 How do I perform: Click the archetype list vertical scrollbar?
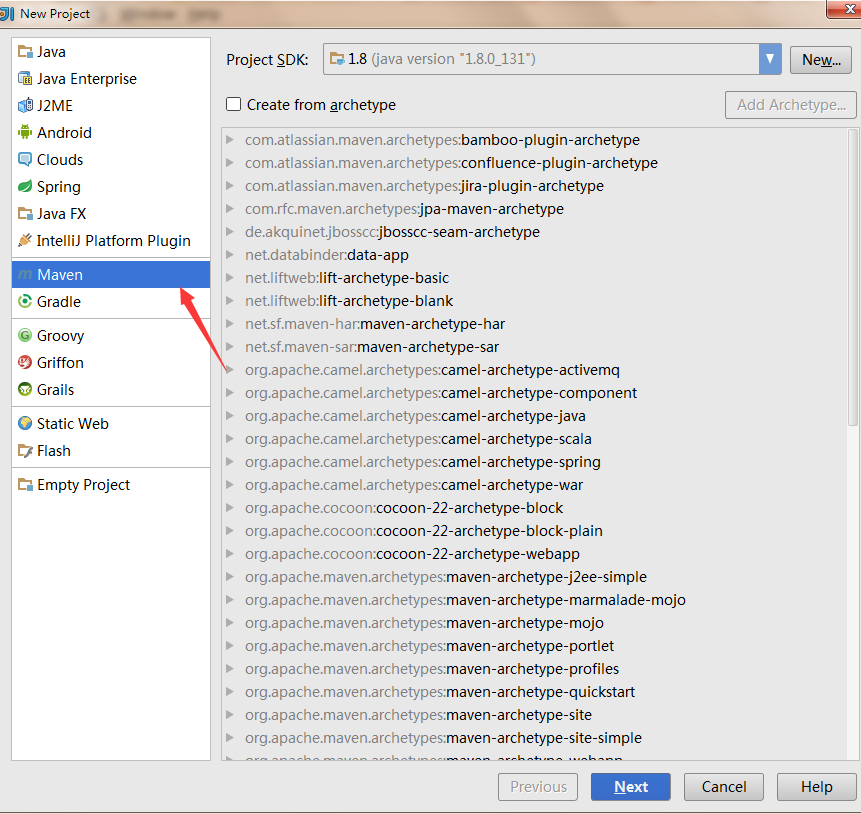852,280
